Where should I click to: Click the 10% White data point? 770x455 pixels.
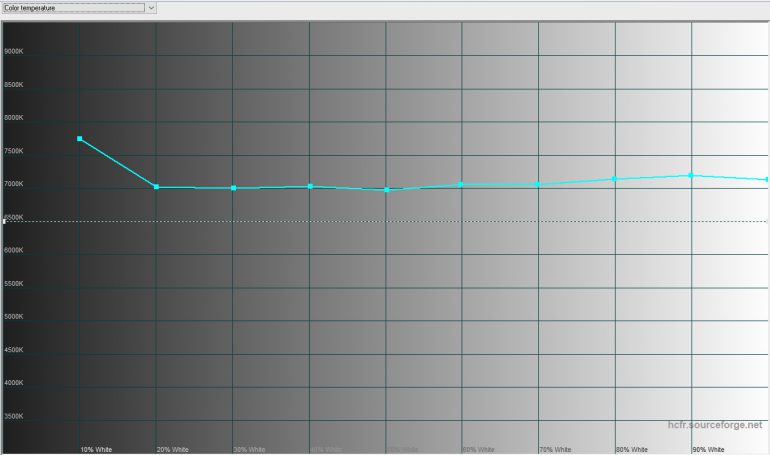(80, 139)
